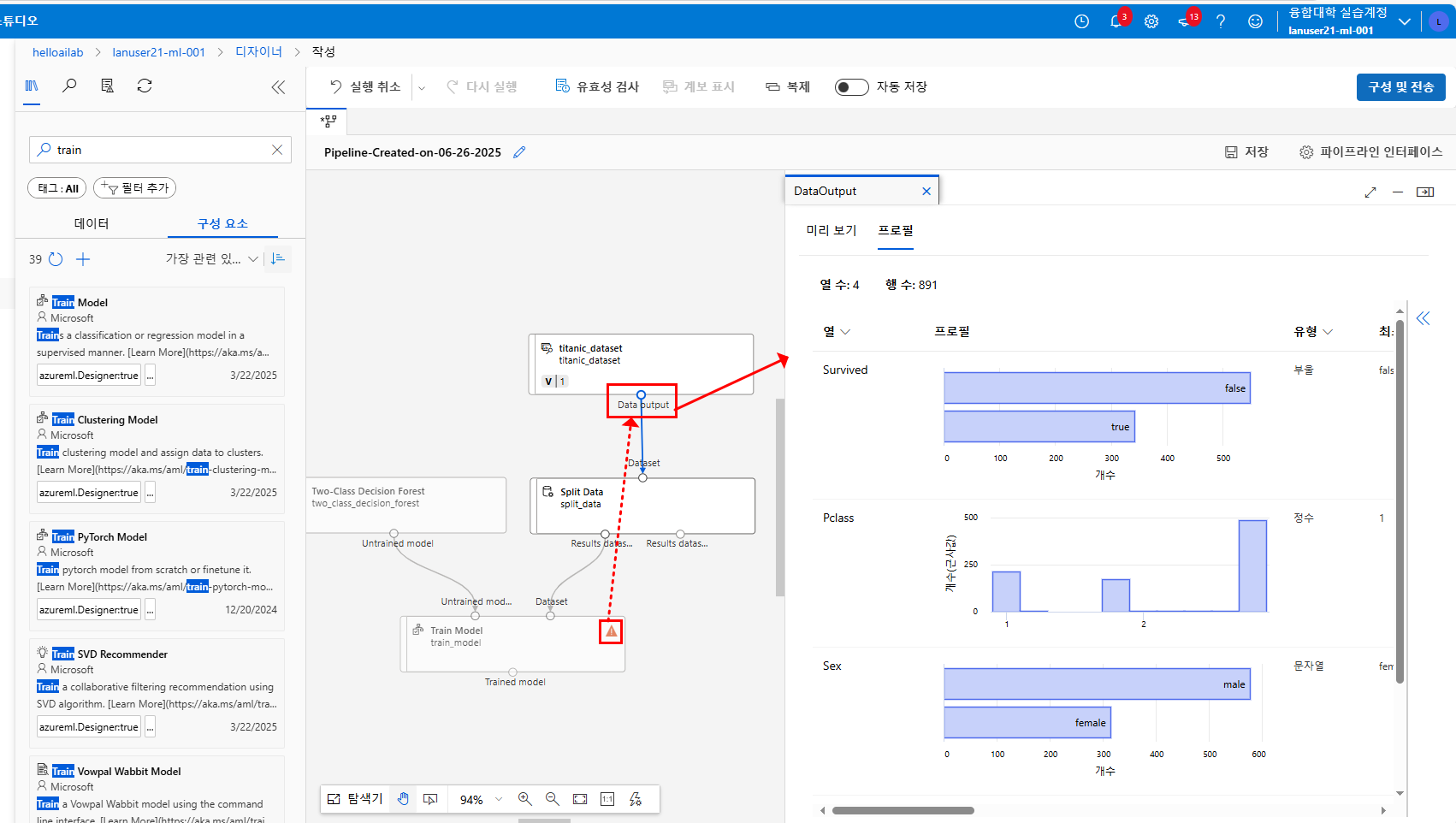Image resolution: width=1456 pixels, height=823 pixels.
Task: Click the helloailab breadcrumb link
Action: 58,52
